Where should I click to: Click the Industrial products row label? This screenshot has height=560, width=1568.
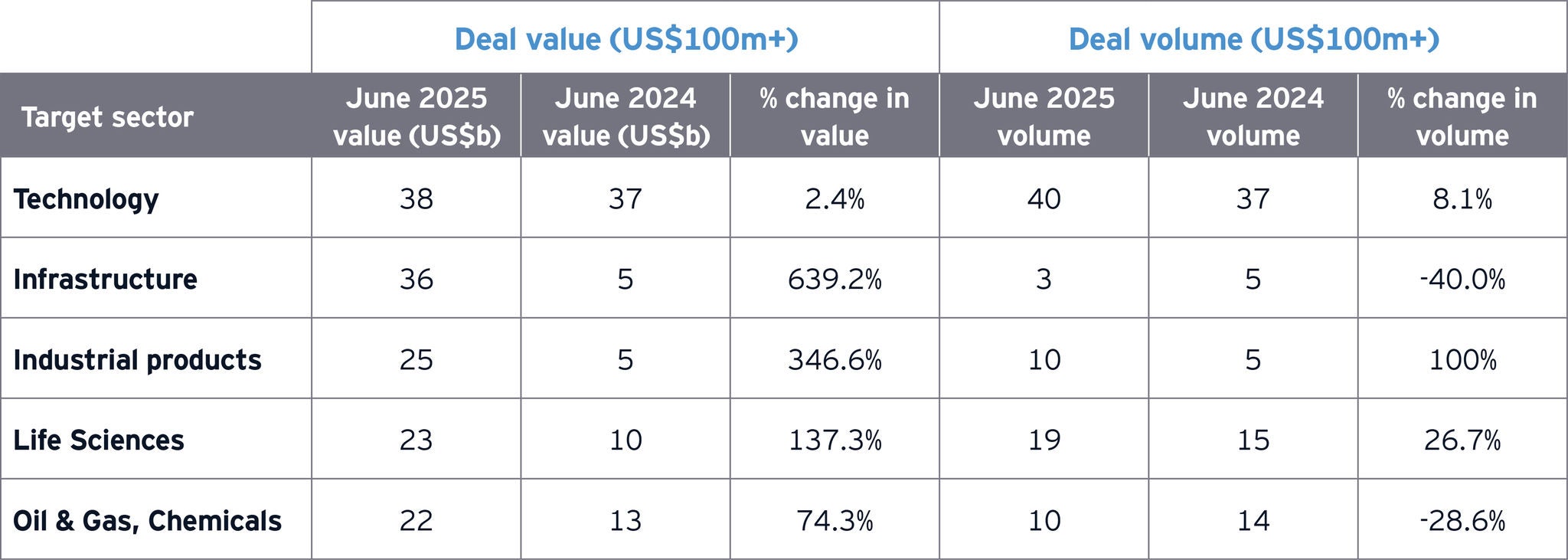pos(138,360)
